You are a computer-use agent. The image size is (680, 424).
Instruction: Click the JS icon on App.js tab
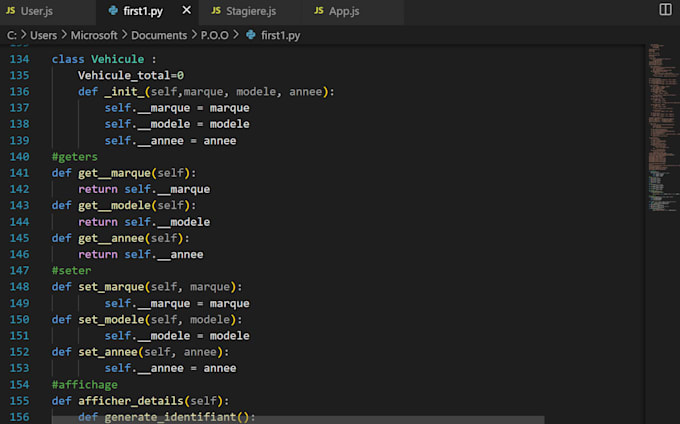click(319, 10)
